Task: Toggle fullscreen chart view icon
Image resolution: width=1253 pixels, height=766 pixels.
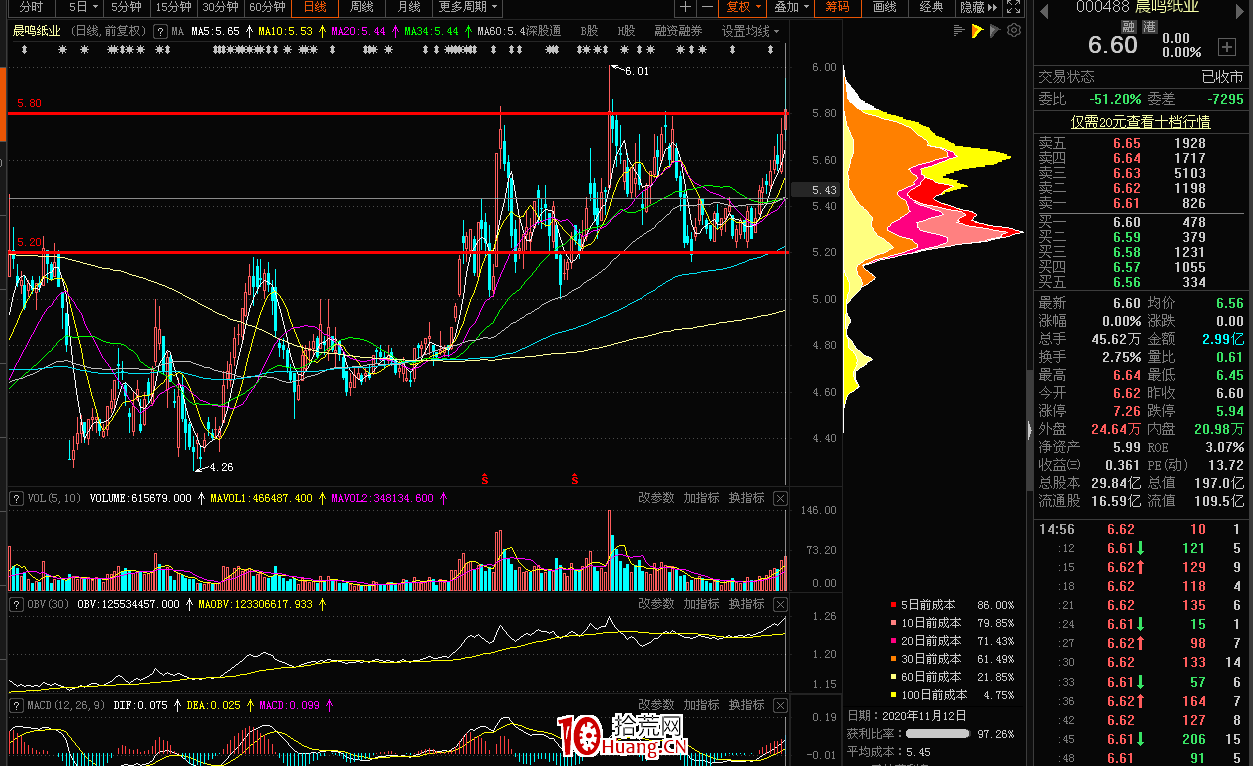Action: click(x=1016, y=7)
